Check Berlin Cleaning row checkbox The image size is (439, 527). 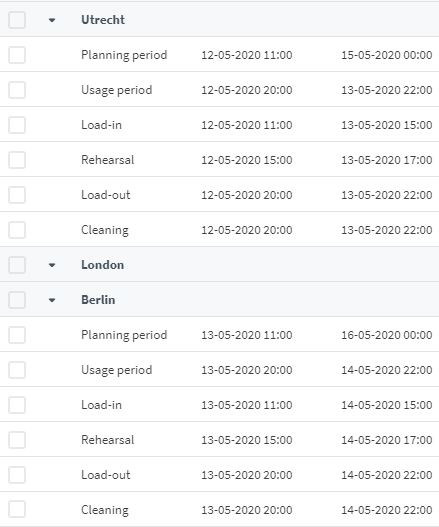click(x=17, y=510)
